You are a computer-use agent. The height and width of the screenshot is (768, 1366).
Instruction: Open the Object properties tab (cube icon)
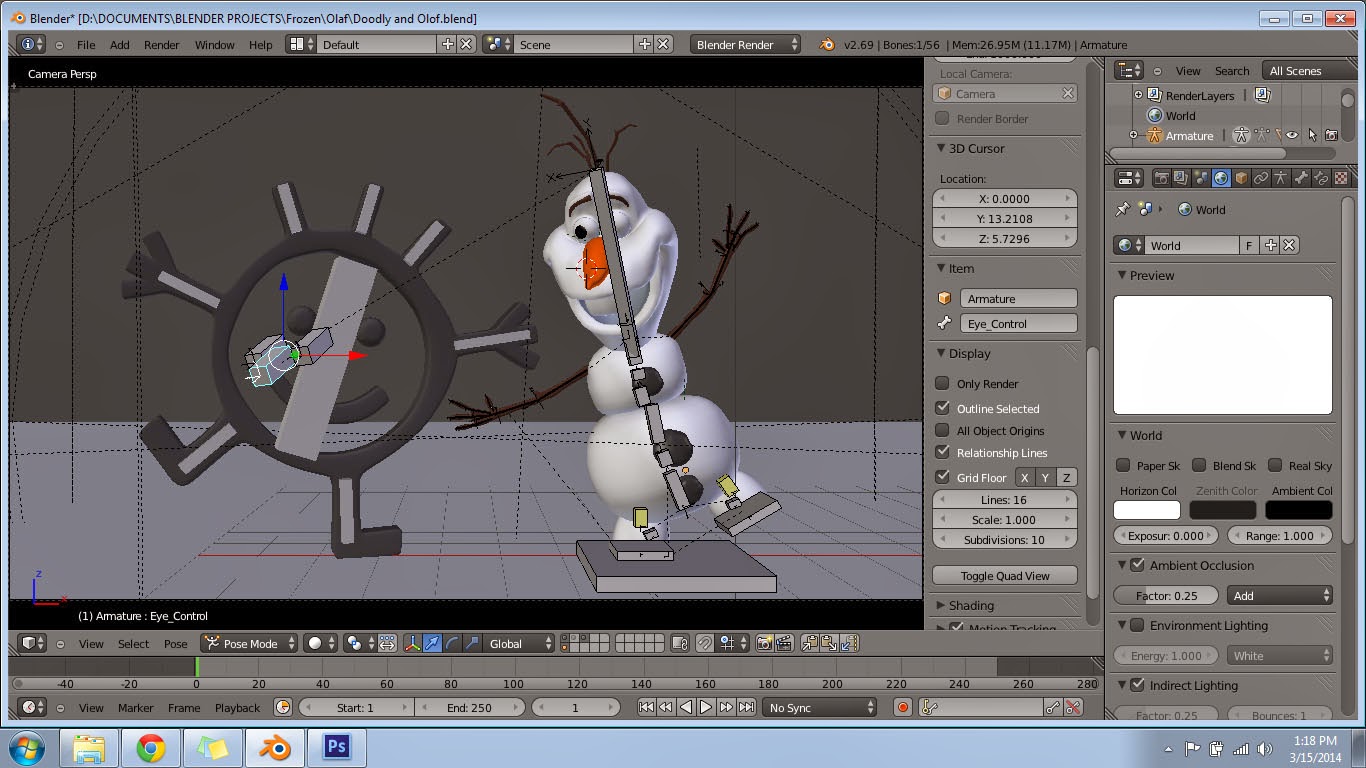click(1241, 179)
